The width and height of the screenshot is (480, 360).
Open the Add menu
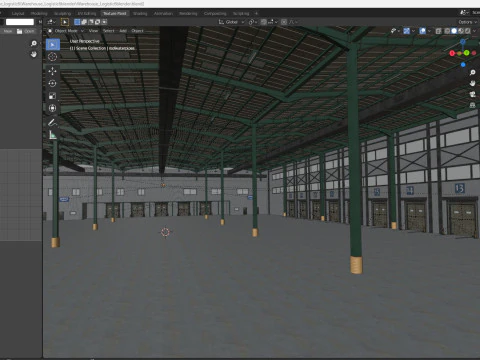point(123,31)
